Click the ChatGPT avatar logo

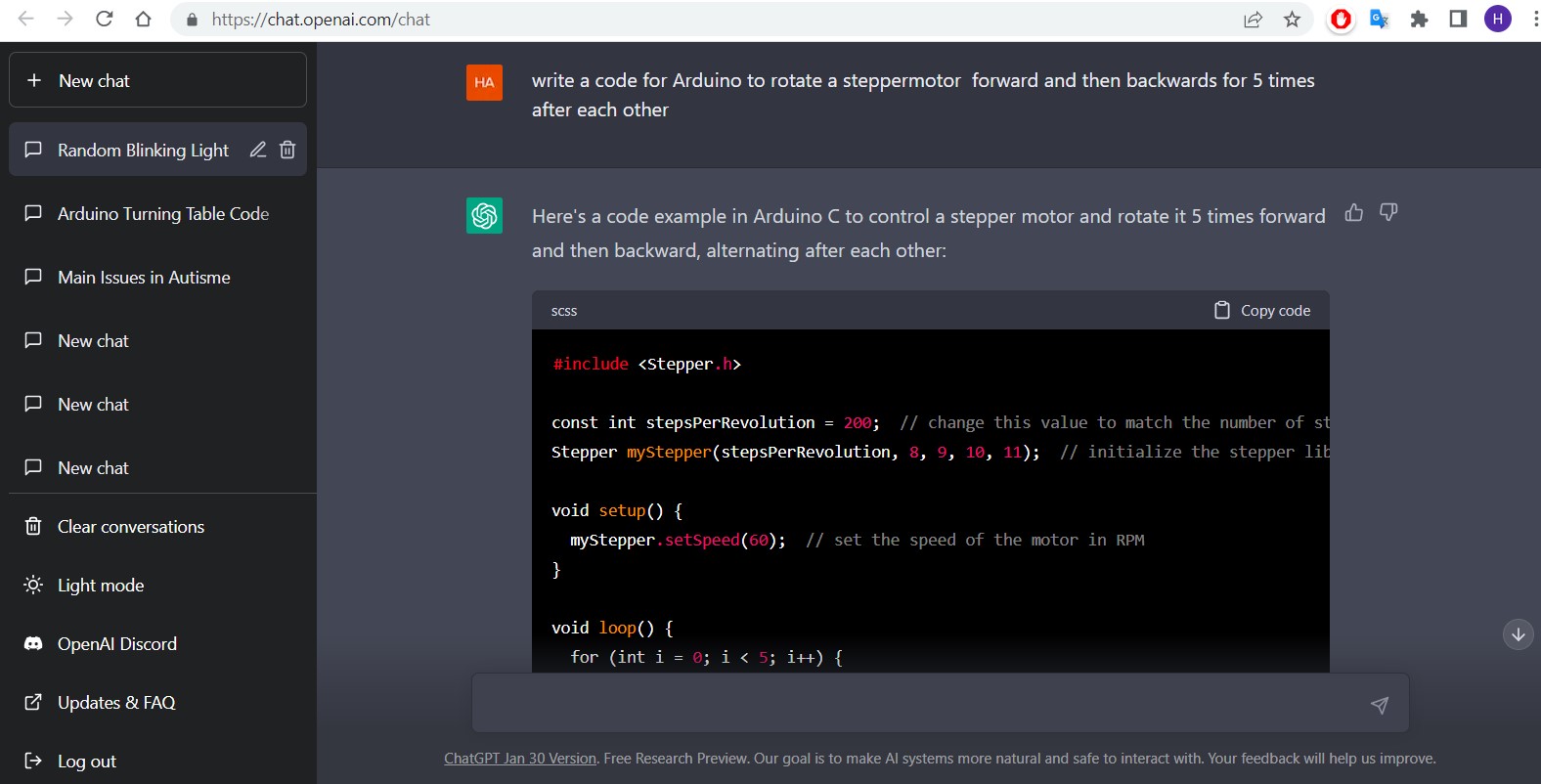click(484, 215)
